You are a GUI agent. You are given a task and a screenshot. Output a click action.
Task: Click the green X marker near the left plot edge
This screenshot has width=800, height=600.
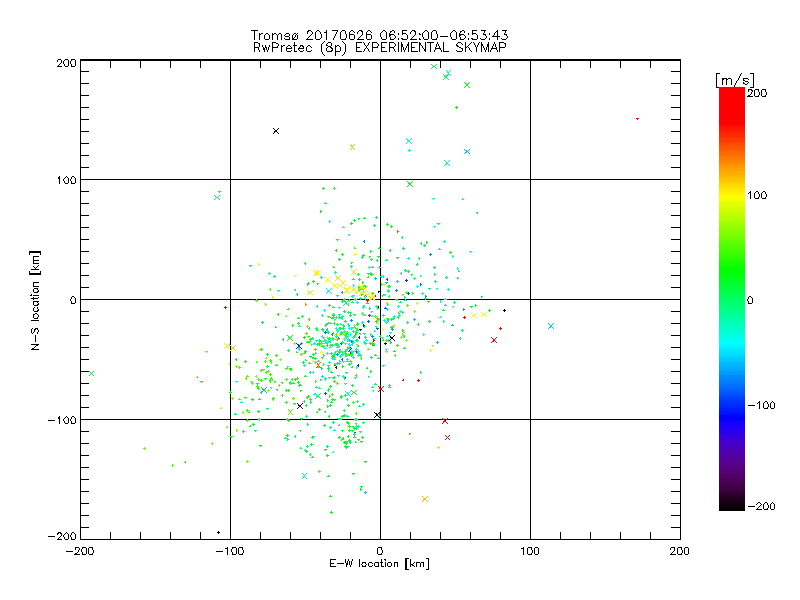(x=92, y=373)
